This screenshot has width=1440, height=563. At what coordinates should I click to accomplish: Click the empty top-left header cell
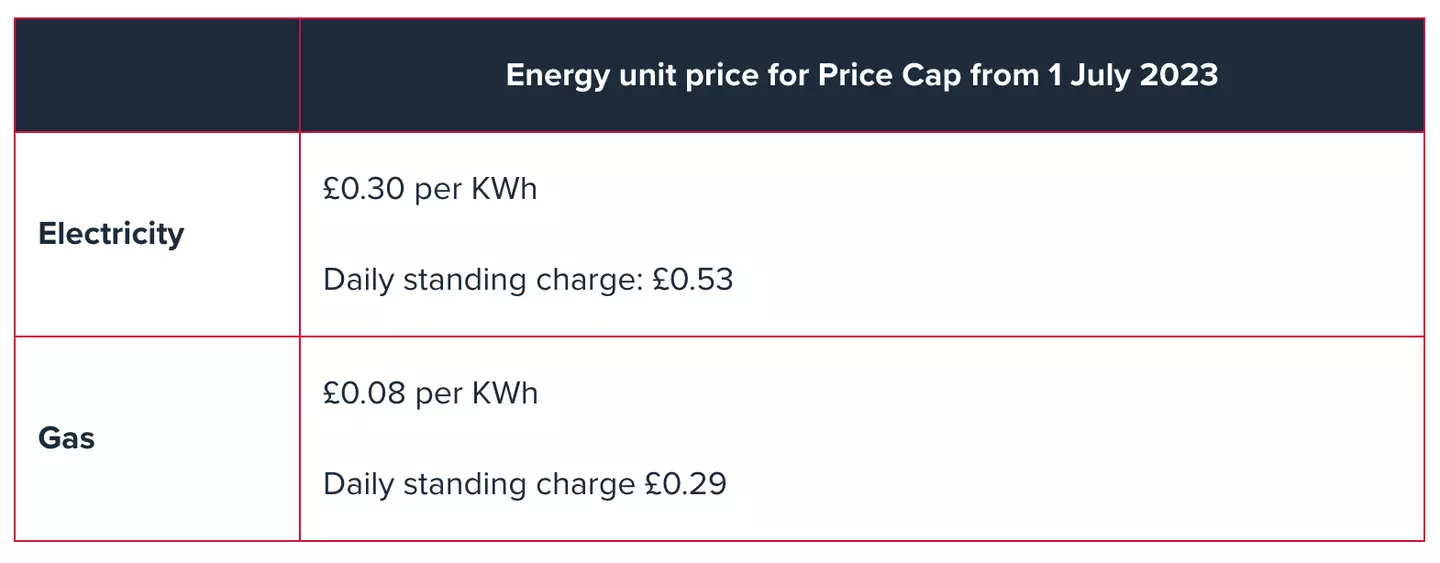(157, 75)
